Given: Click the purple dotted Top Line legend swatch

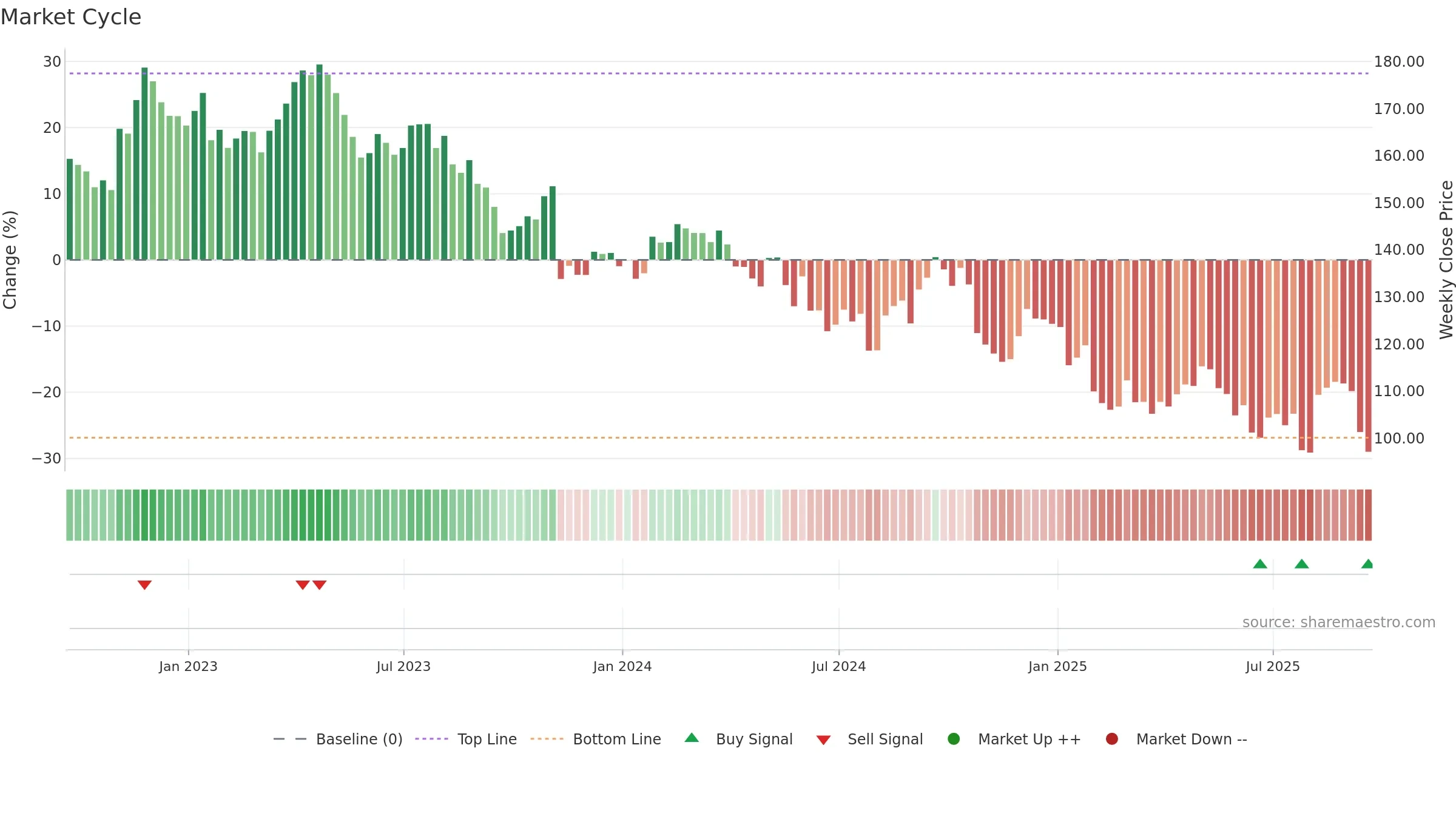Looking at the screenshot, I should [x=431, y=739].
